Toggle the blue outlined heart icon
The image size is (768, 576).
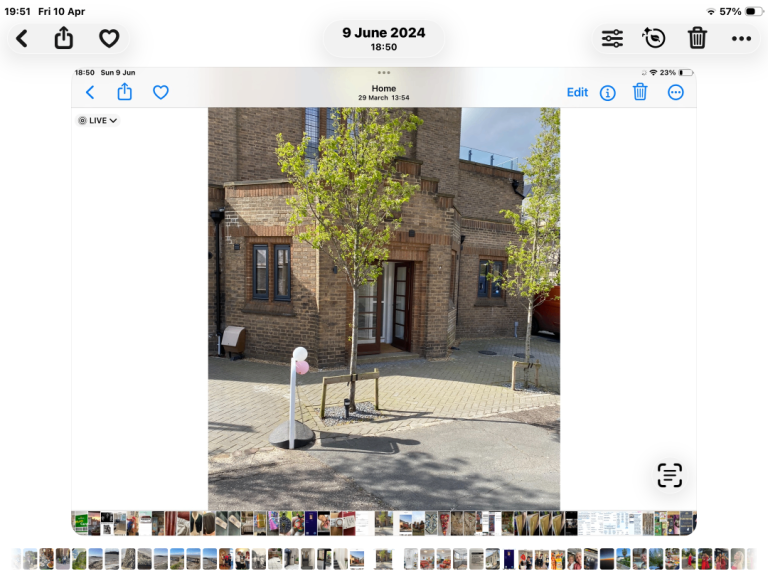click(160, 92)
